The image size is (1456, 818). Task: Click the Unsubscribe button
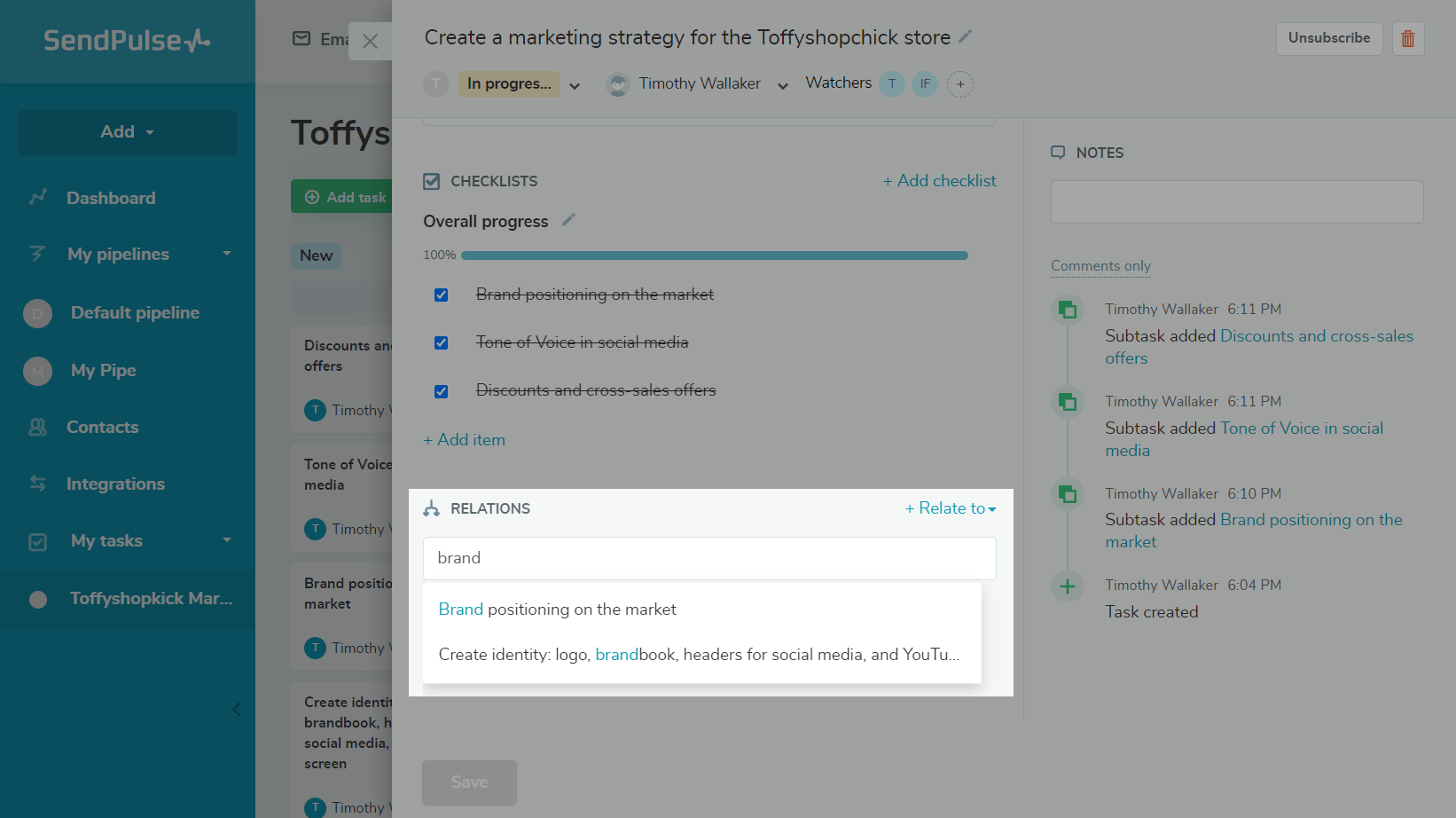tap(1329, 38)
